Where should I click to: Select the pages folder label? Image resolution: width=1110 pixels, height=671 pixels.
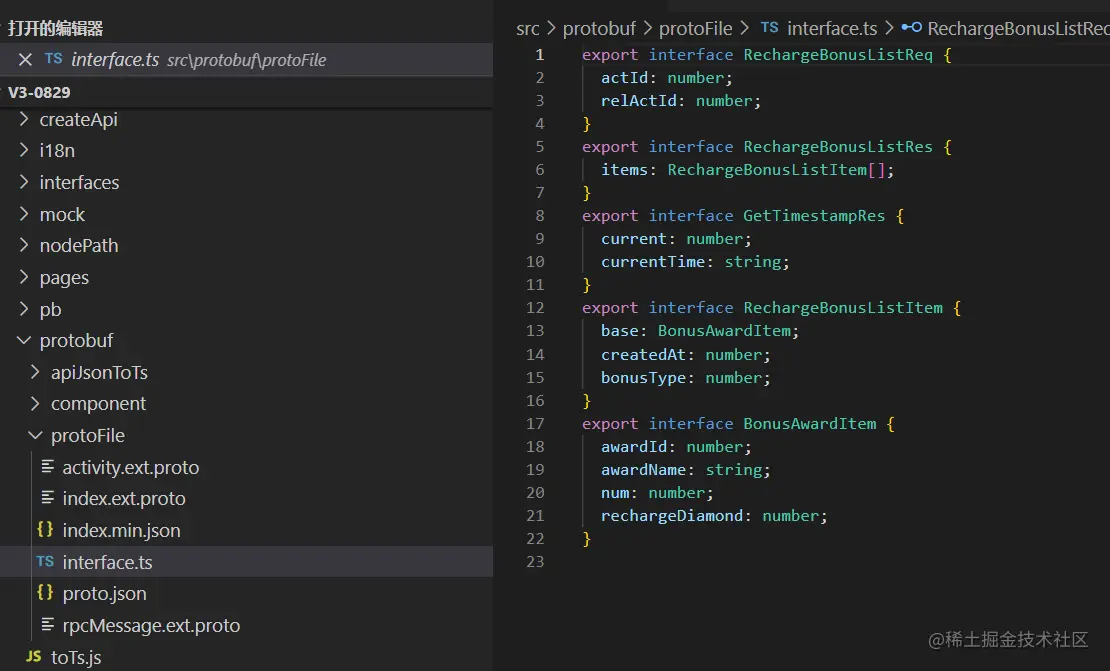click(x=64, y=277)
